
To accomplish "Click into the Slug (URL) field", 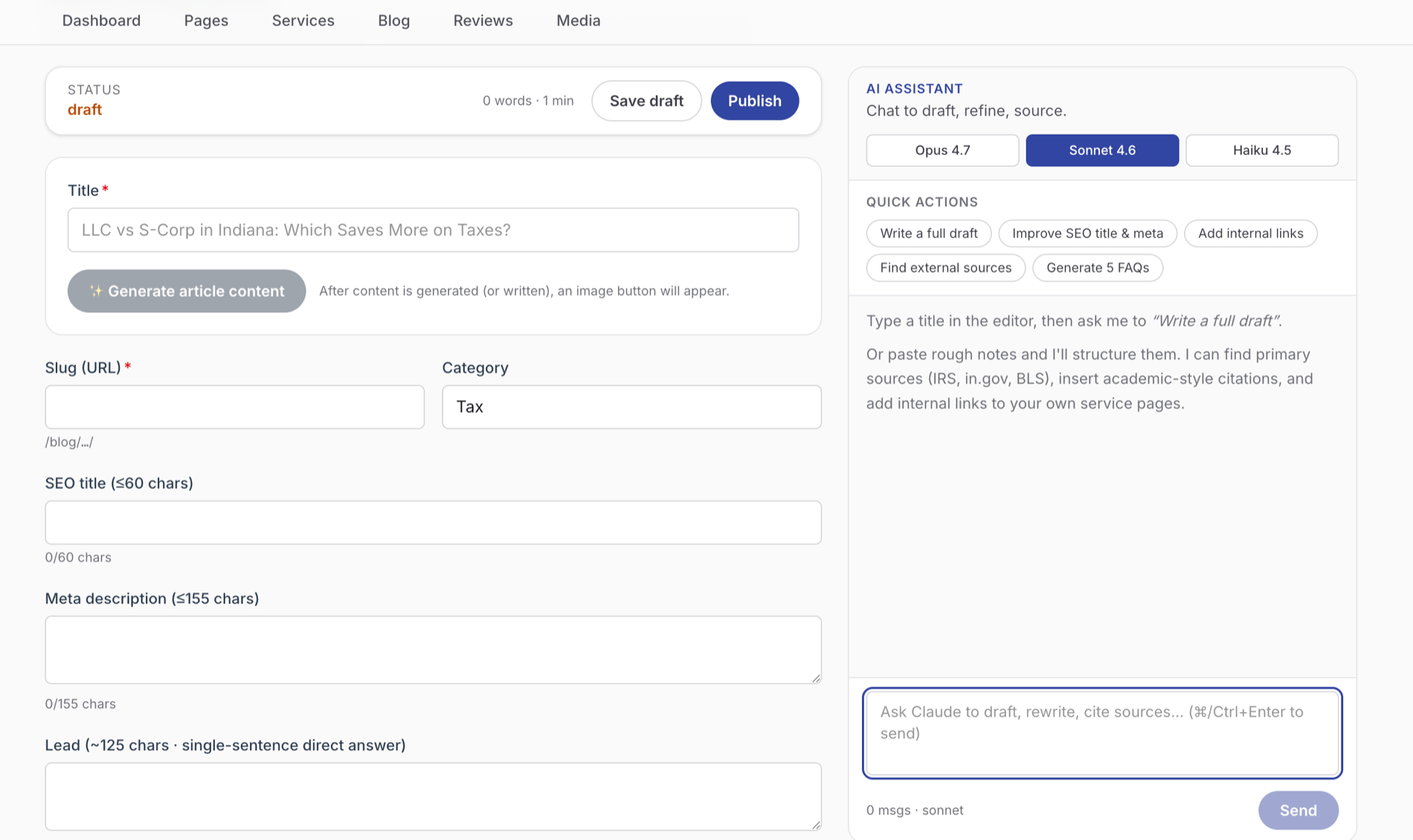I will click(x=234, y=407).
